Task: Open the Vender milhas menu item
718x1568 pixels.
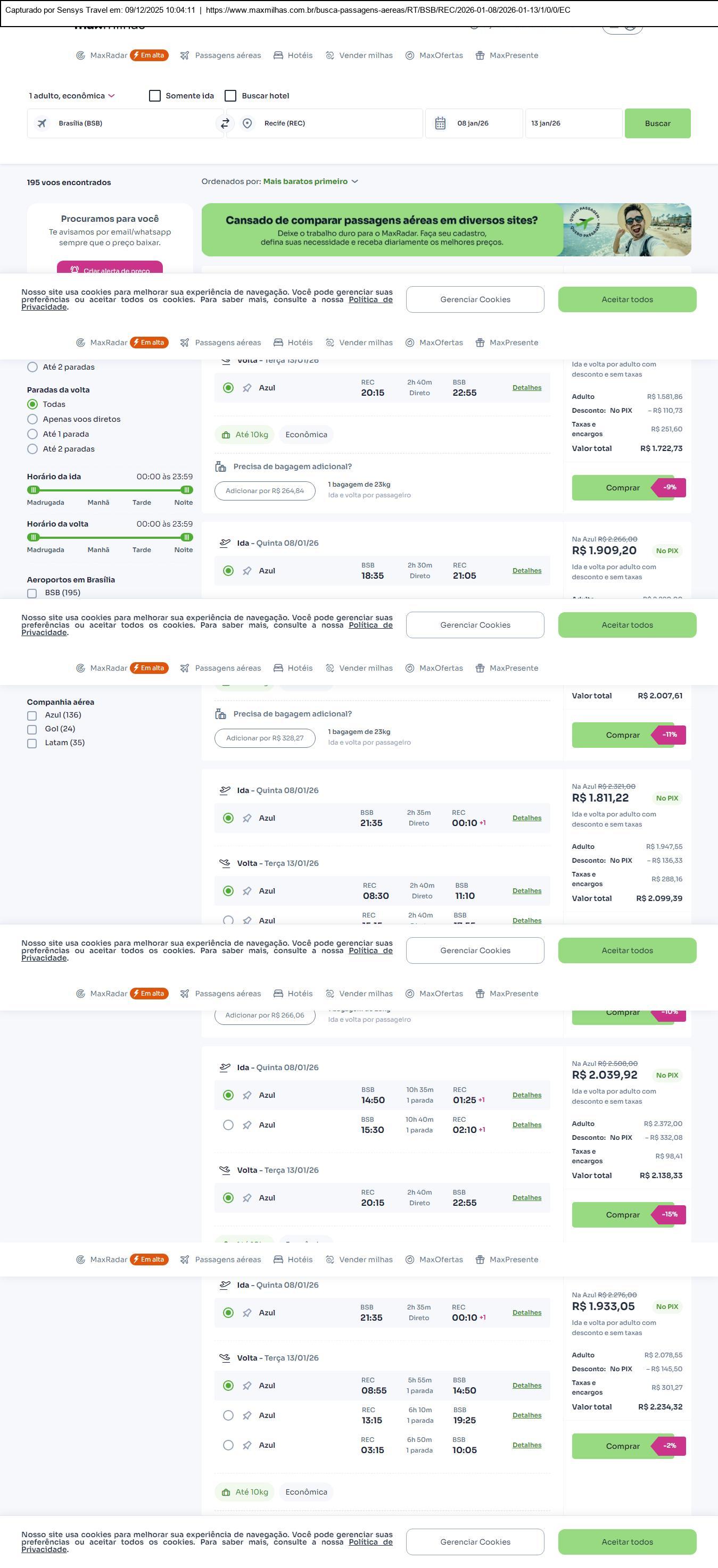Action: pos(359,55)
